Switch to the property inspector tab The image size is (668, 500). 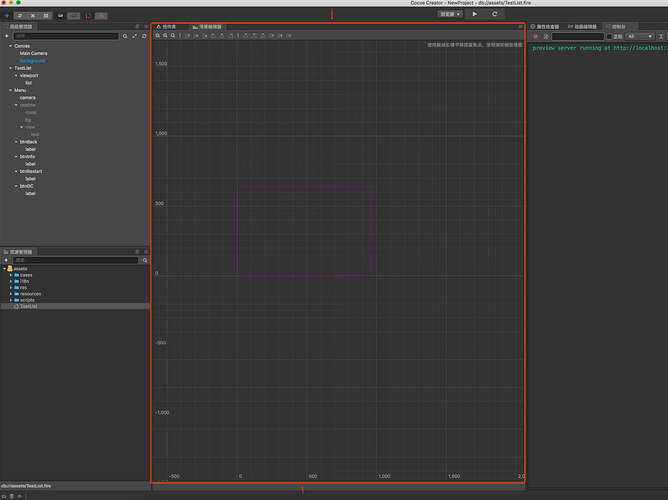click(546, 26)
